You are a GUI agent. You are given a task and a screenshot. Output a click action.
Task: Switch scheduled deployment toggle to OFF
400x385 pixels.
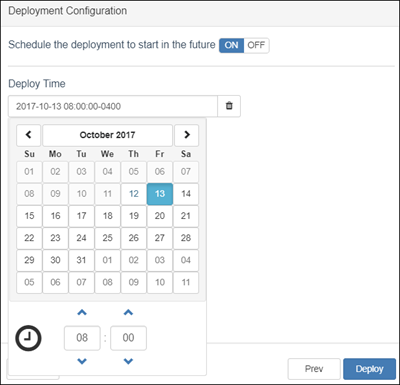point(256,45)
